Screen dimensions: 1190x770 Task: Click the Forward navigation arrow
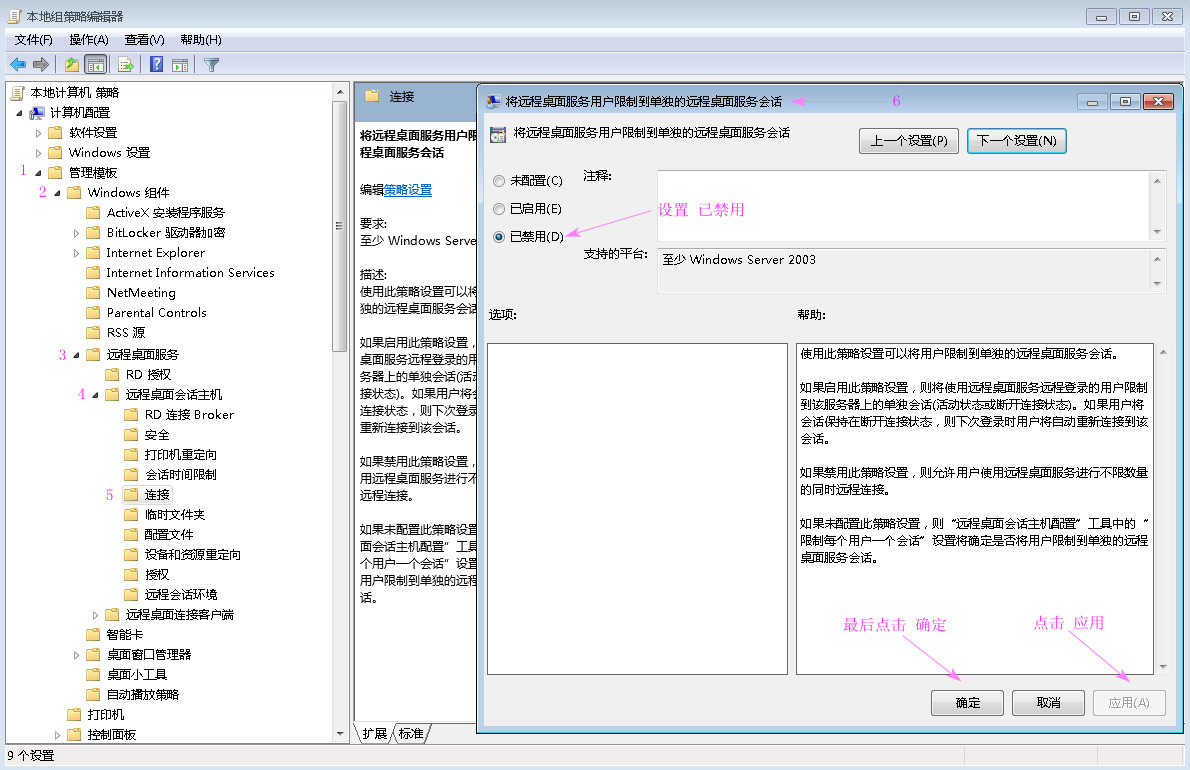(x=38, y=63)
